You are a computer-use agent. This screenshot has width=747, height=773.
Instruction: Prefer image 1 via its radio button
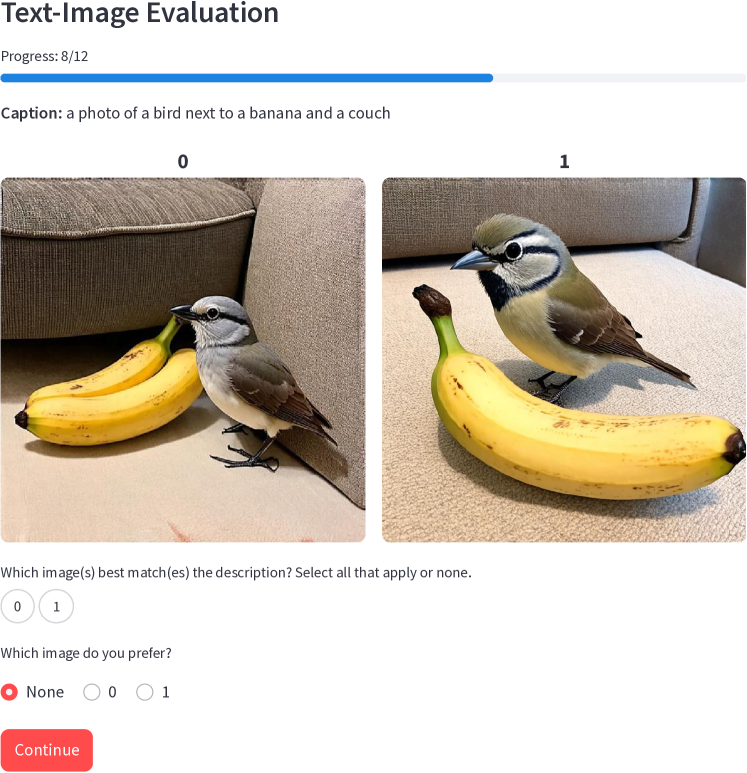pyautogui.click(x=144, y=692)
